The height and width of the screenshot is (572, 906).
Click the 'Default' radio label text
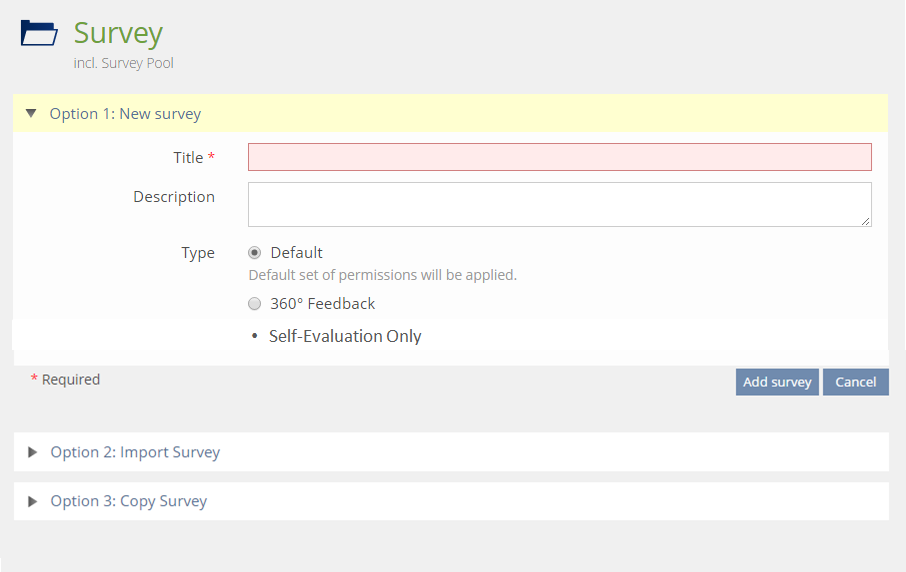296,253
